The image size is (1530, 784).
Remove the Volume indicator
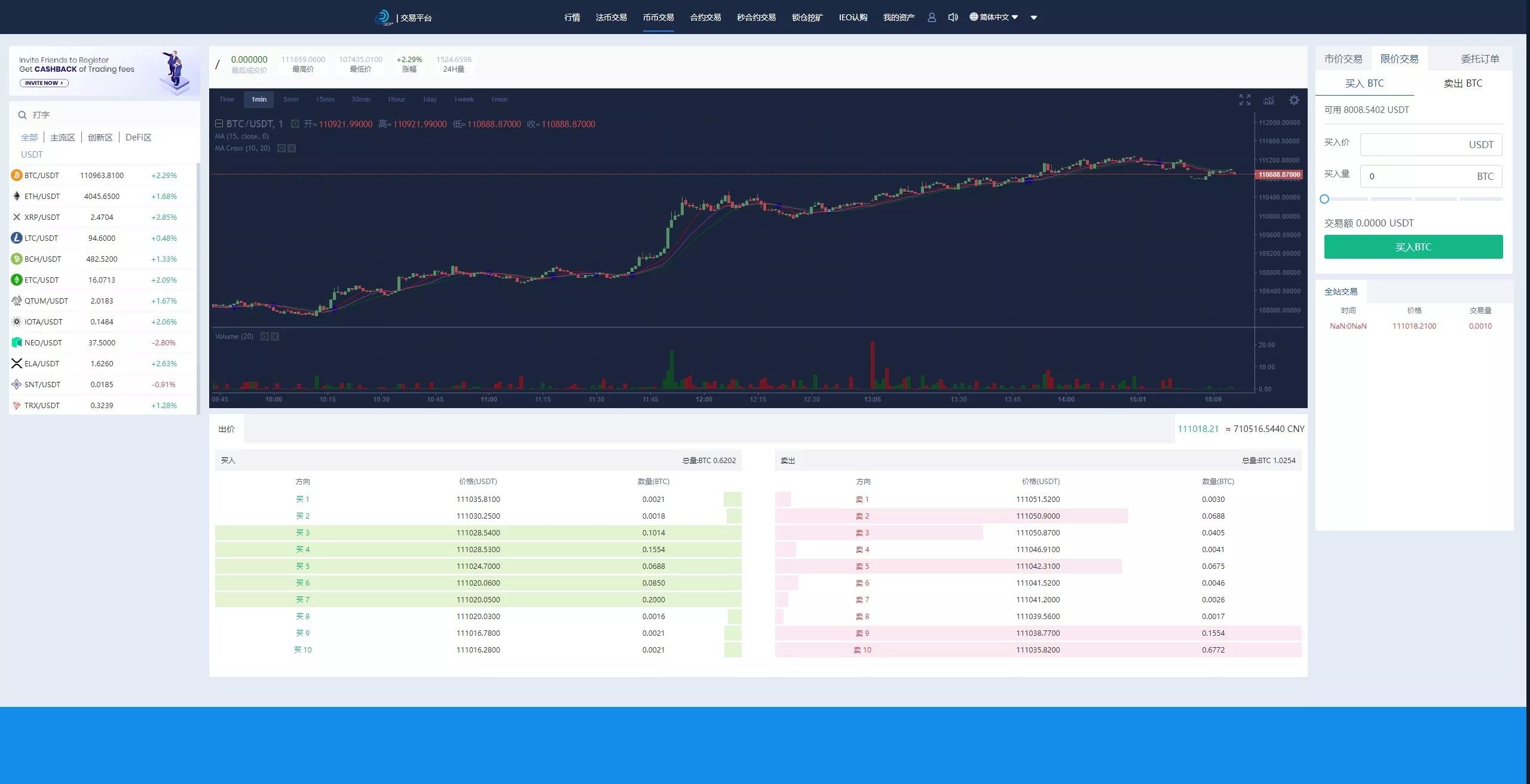(275, 336)
